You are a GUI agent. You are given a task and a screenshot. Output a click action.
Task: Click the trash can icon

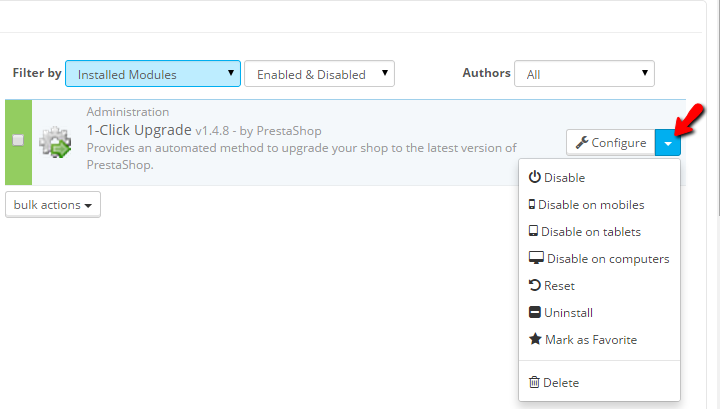pyautogui.click(x=534, y=382)
